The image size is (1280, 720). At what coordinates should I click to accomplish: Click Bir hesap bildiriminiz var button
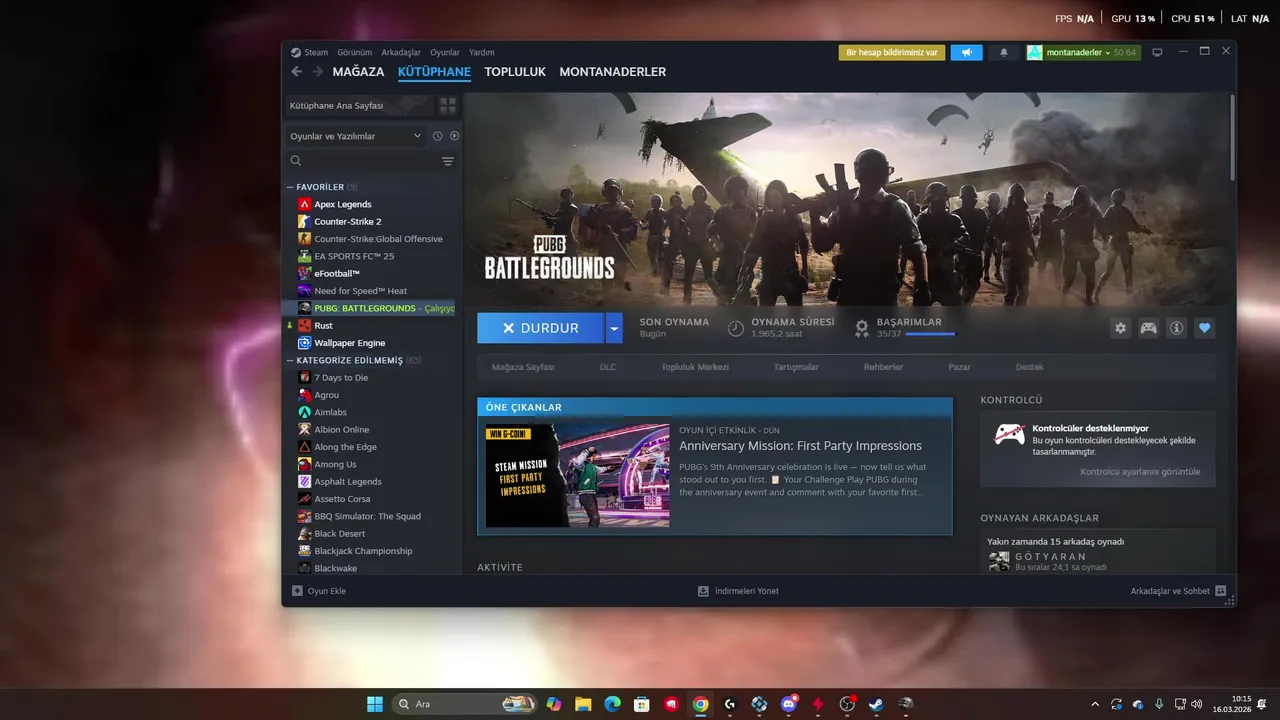(x=891, y=52)
